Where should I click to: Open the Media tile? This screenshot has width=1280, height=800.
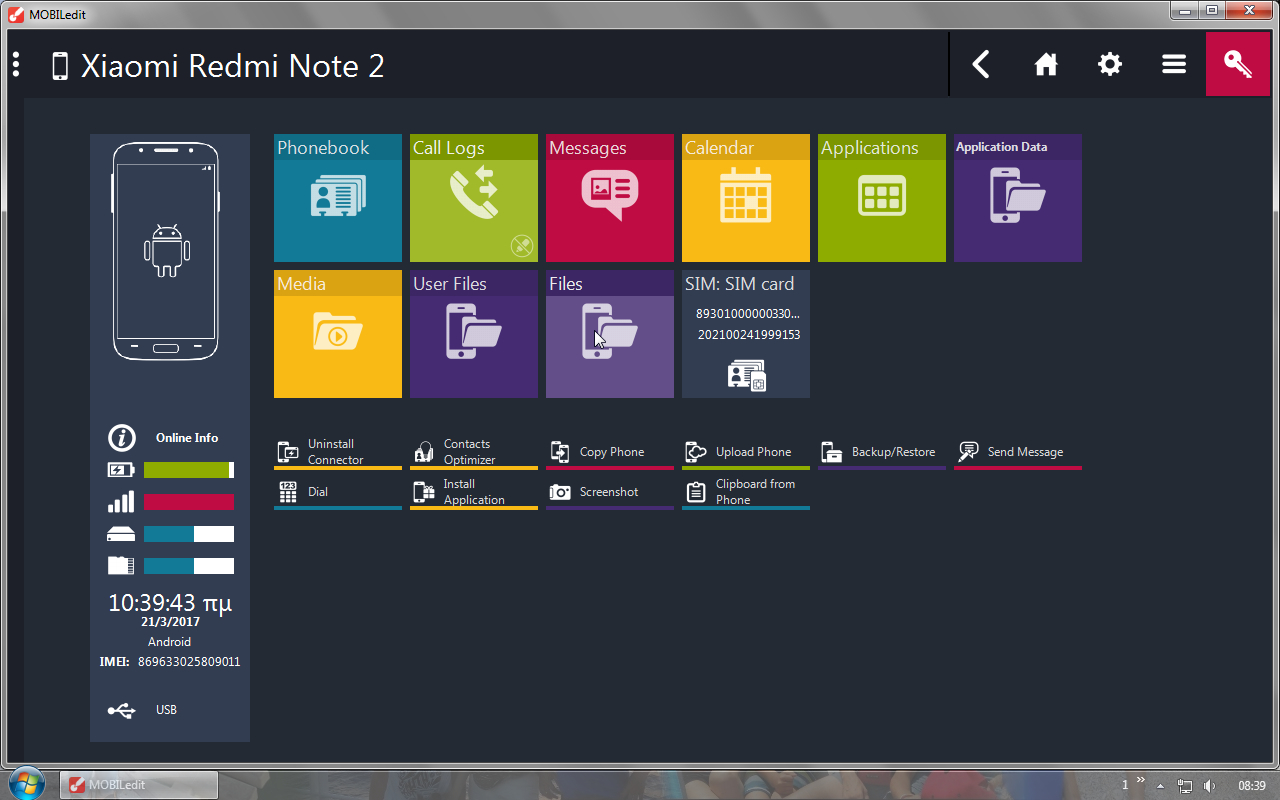(338, 334)
